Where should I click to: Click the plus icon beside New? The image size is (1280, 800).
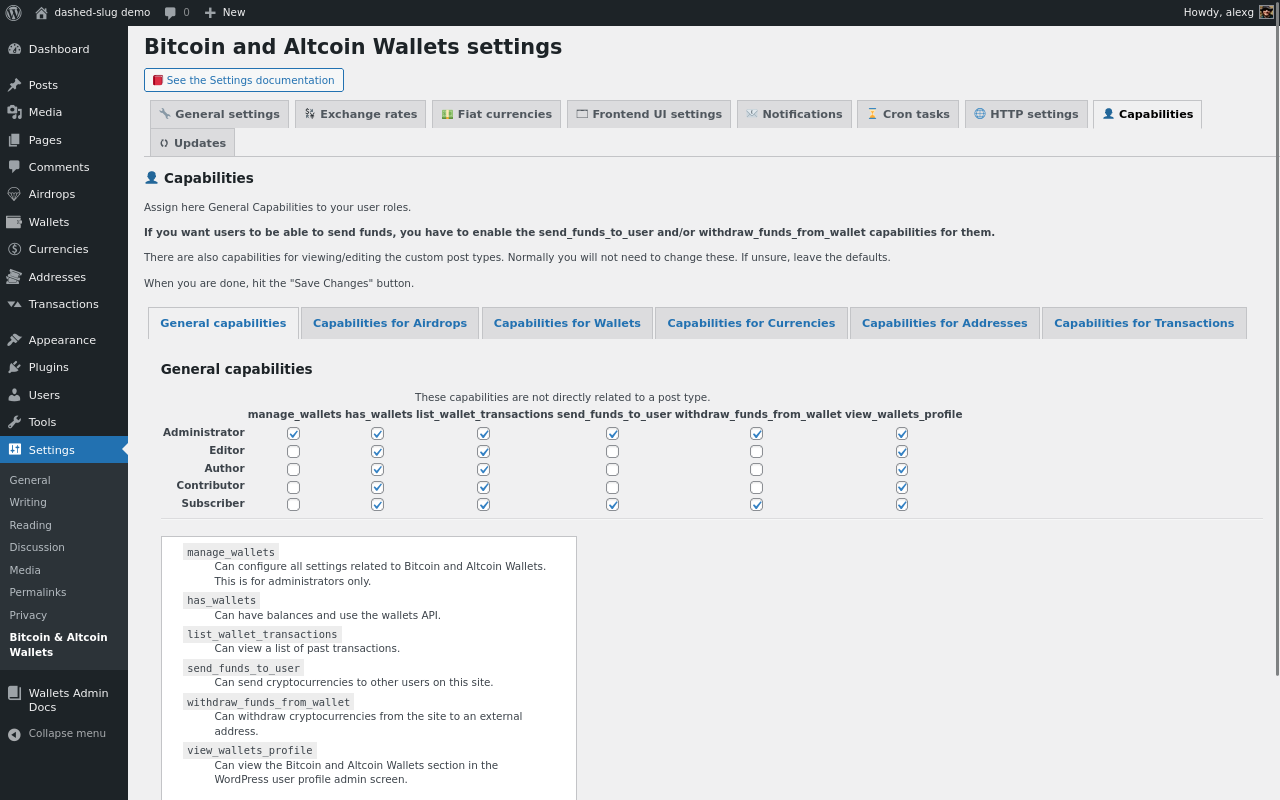coord(210,13)
